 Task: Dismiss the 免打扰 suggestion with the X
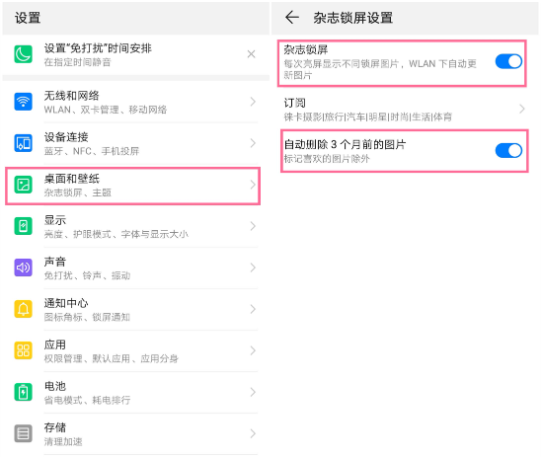251,54
